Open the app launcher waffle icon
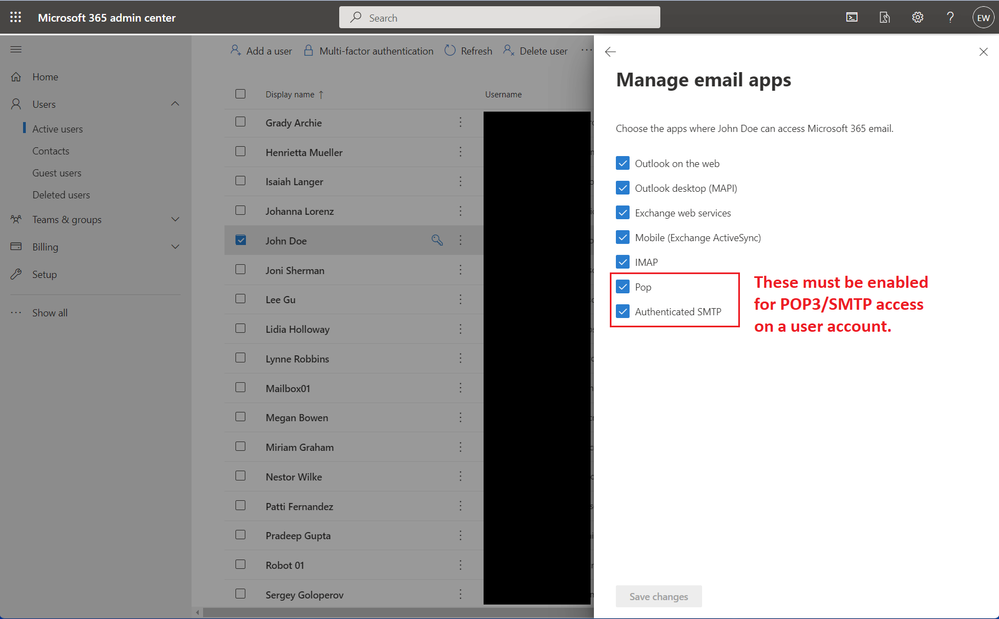Screen dimensions: 999x619 (15, 17)
